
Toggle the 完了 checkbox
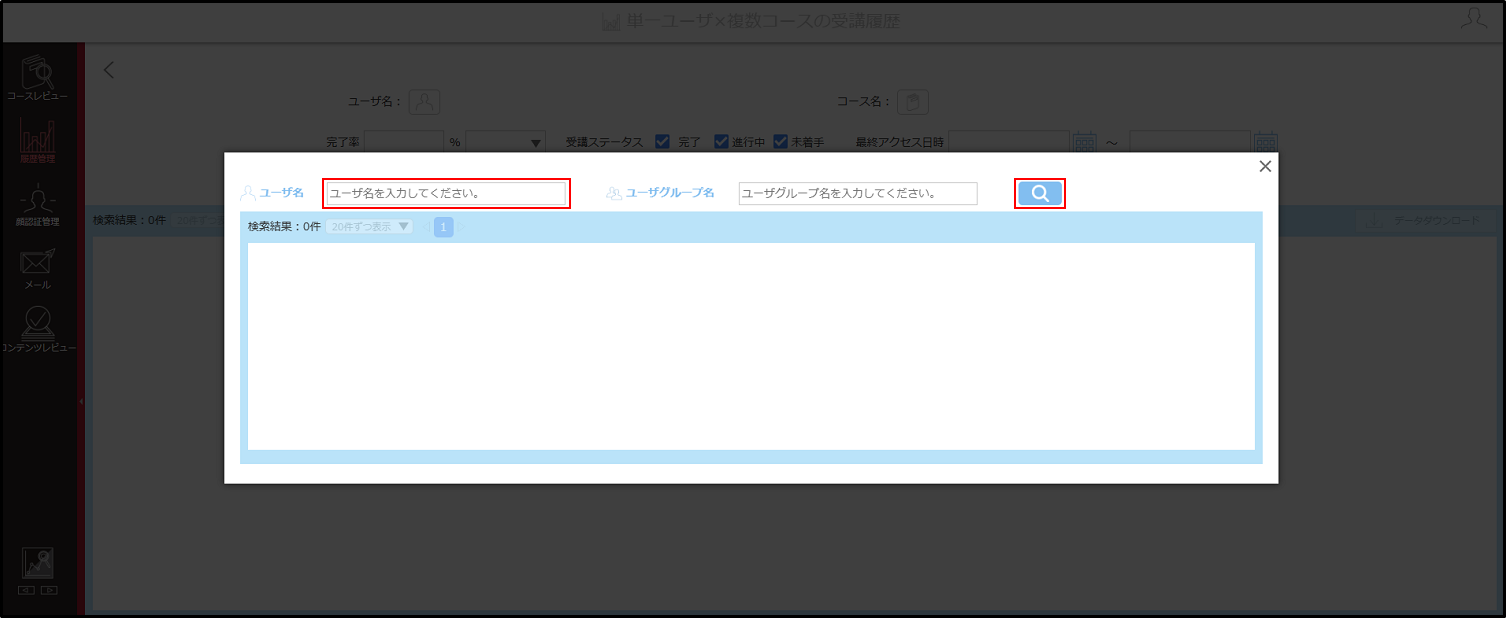tap(662, 142)
